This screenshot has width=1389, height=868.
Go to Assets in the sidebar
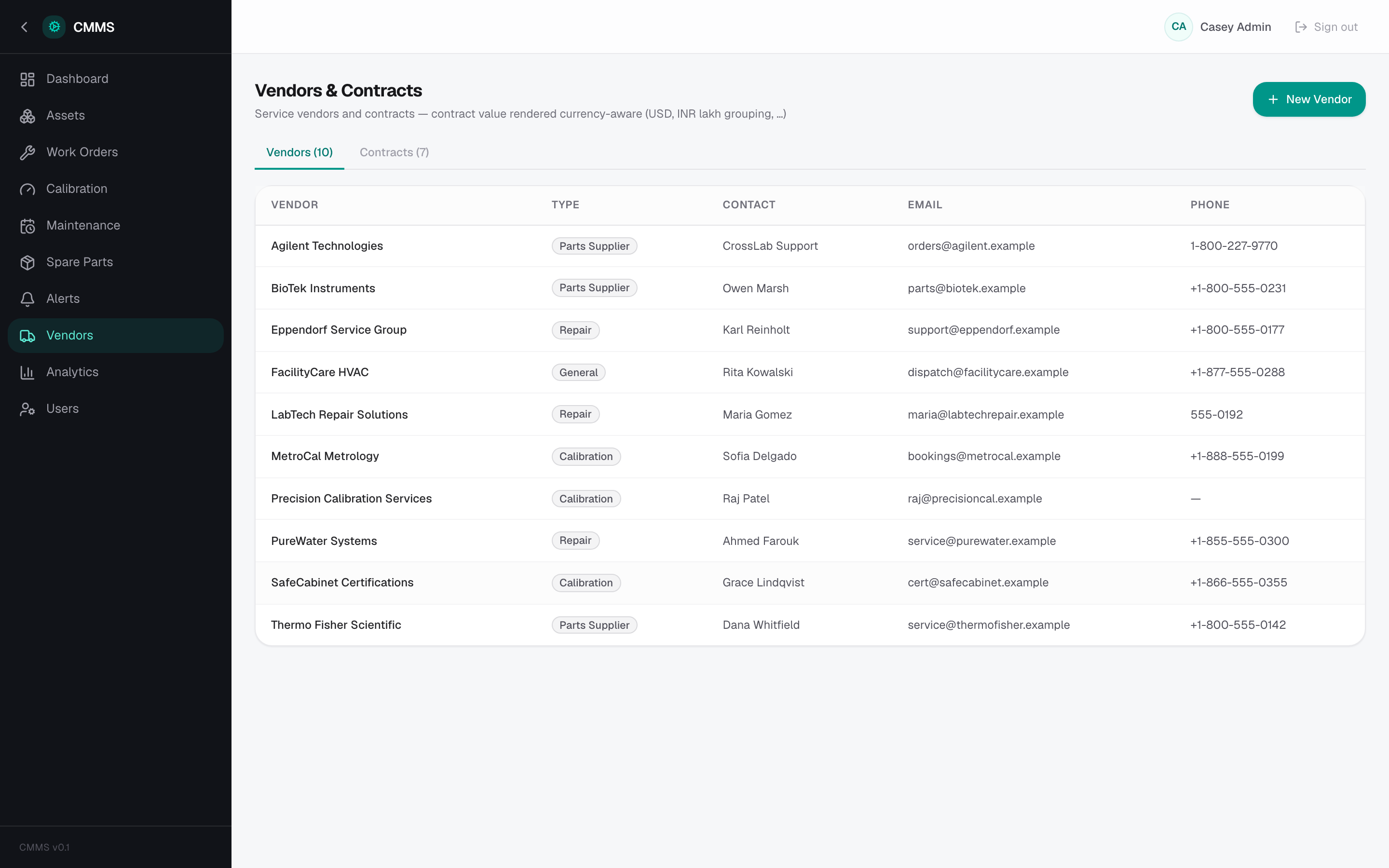coord(115,116)
